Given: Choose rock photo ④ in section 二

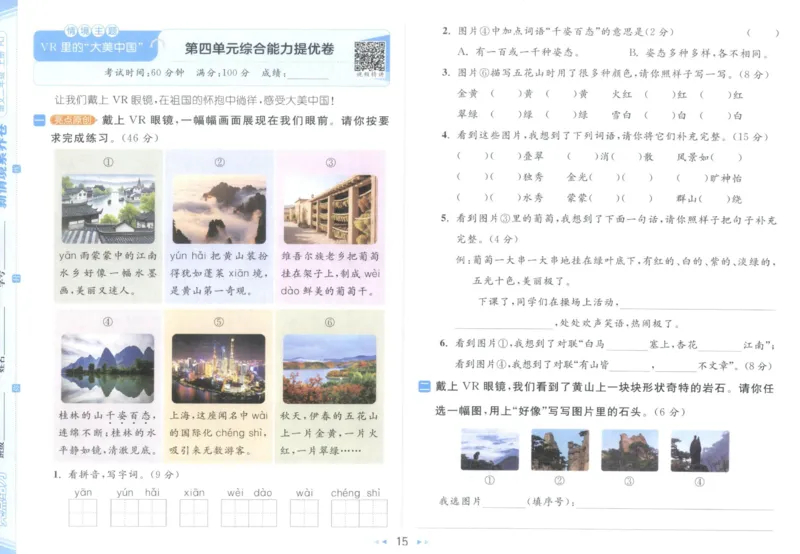Looking at the screenshot, I should pyautogui.click(x=700, y=450).
